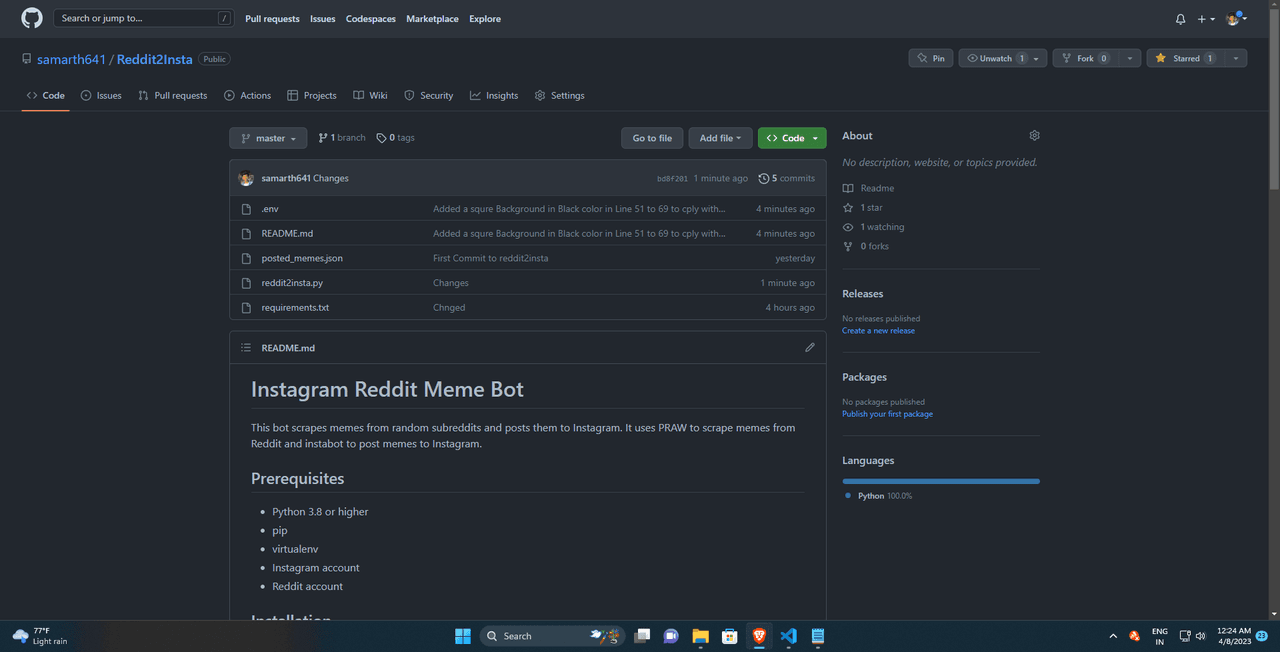Switch to the Projects tab
Screen dimensions: 1280x652
(x=312, y=95)
